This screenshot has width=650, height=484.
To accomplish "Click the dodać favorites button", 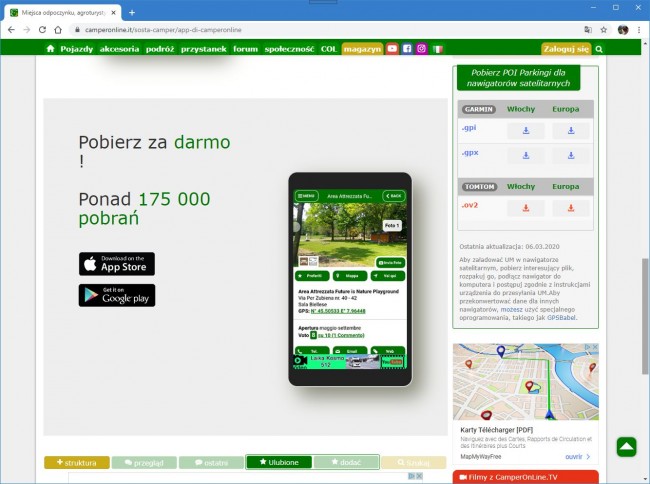I will tap(346, 462).
